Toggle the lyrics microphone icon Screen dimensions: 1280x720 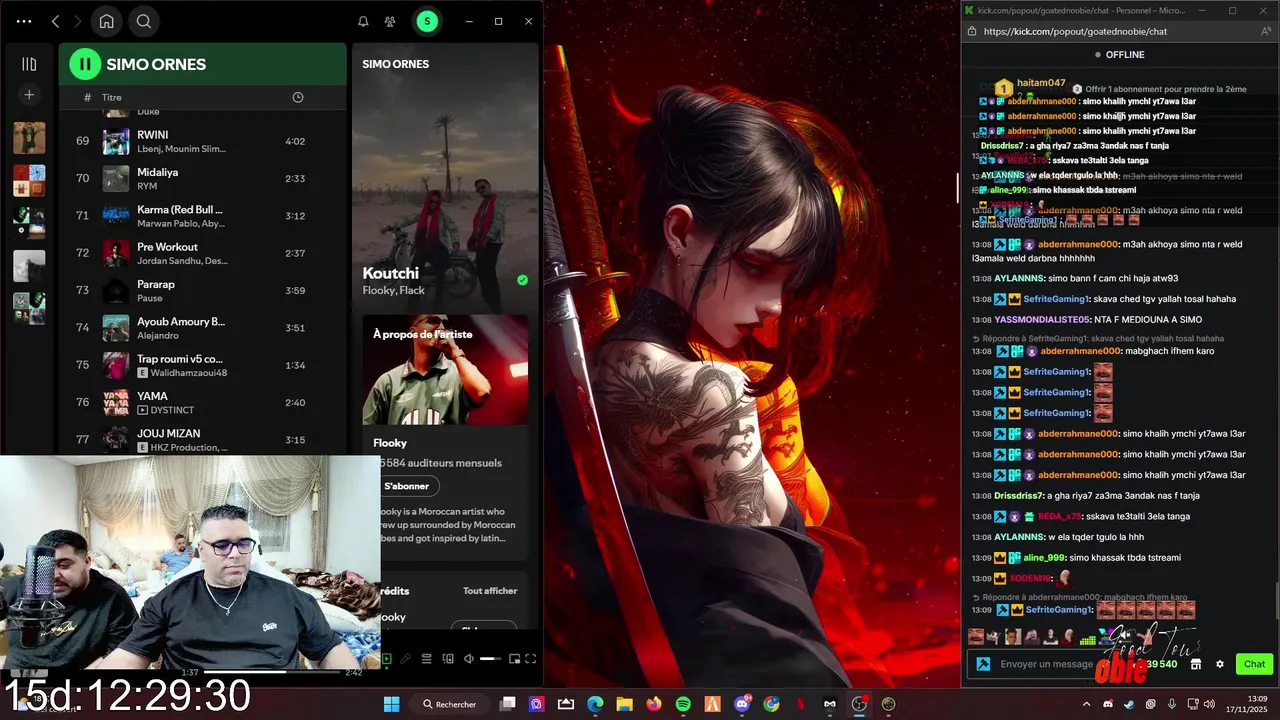pos(406,659)
